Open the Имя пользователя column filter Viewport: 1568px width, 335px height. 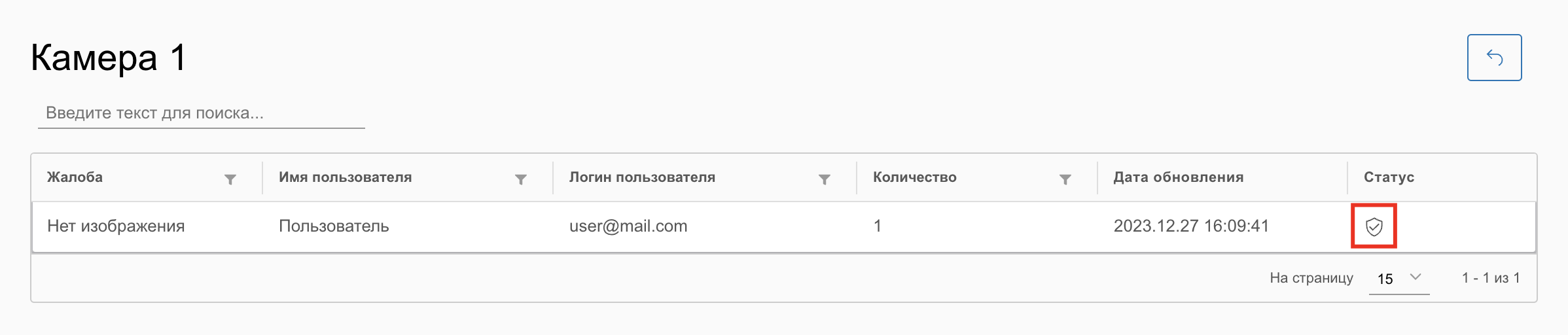(521, 179)
